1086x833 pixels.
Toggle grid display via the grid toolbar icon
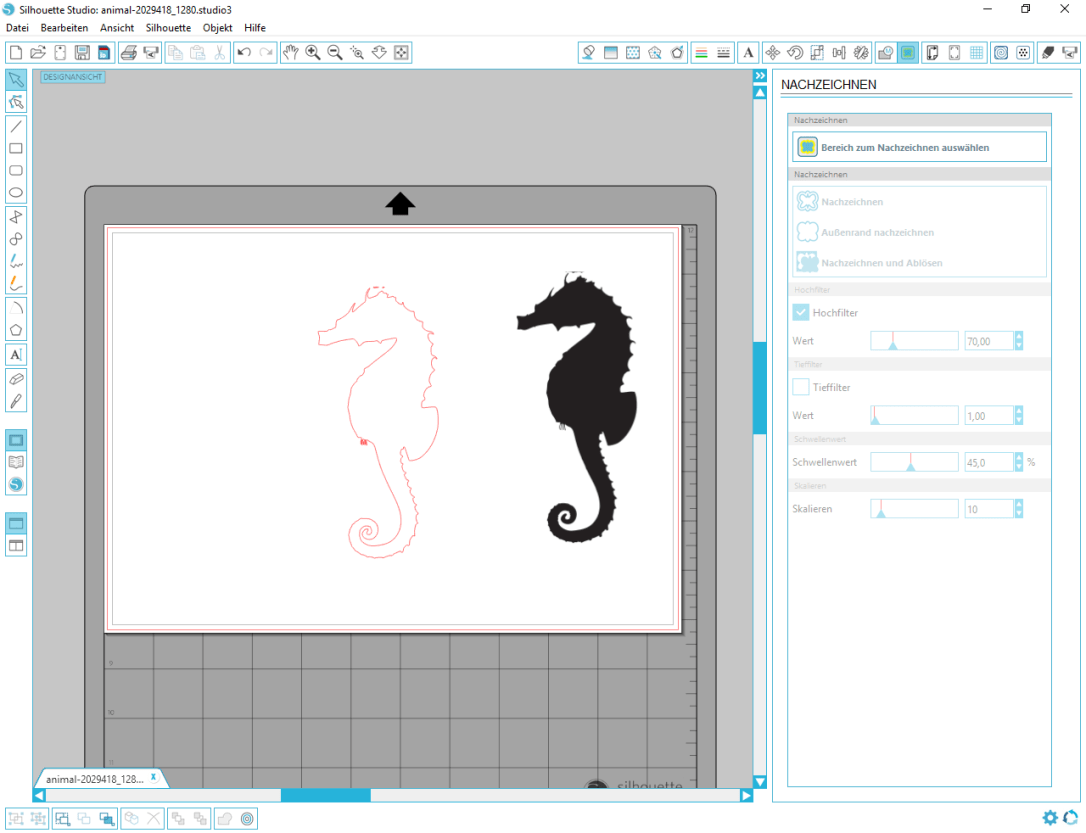(977, 52)
